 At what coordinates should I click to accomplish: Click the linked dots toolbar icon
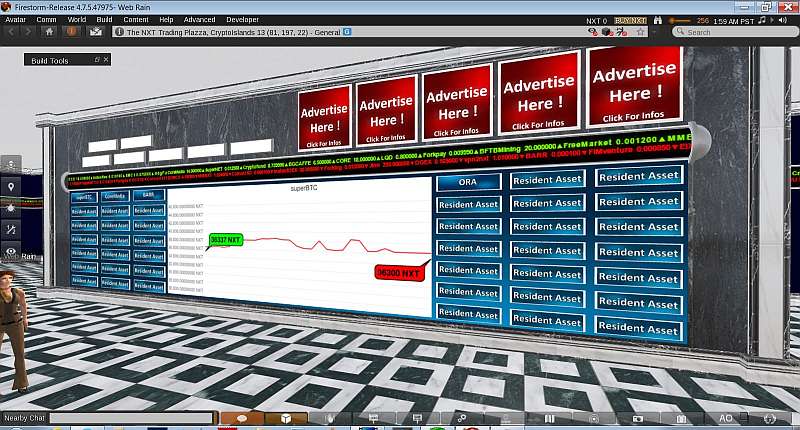click(x=462, y=418)
